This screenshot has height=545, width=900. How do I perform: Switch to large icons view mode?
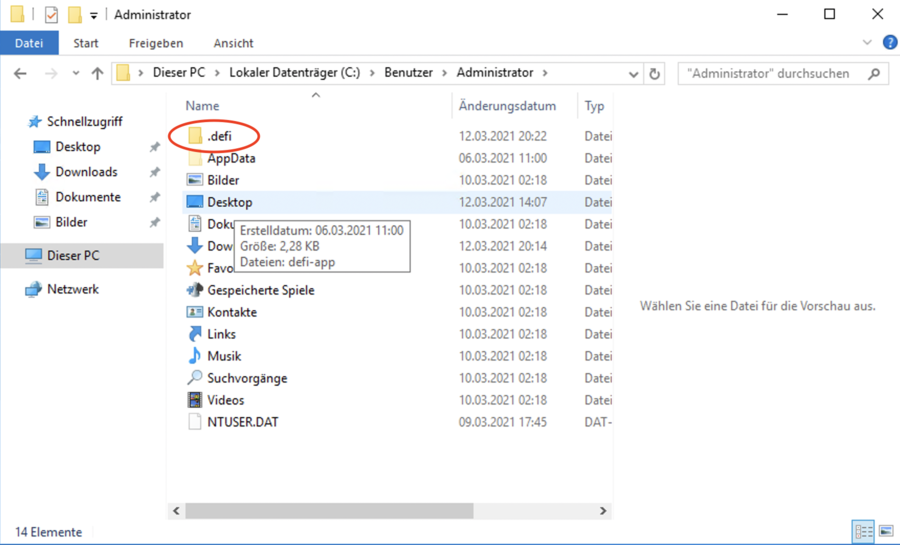click(885, 532)
